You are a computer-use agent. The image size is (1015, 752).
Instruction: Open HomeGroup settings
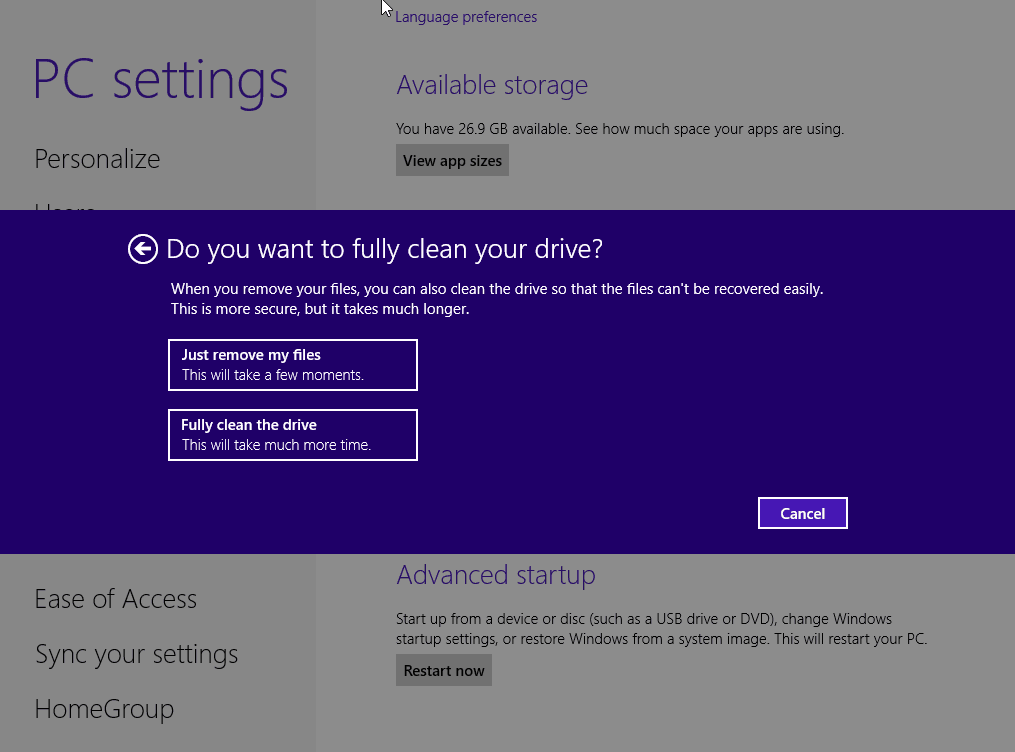click(x=104, y=709)
